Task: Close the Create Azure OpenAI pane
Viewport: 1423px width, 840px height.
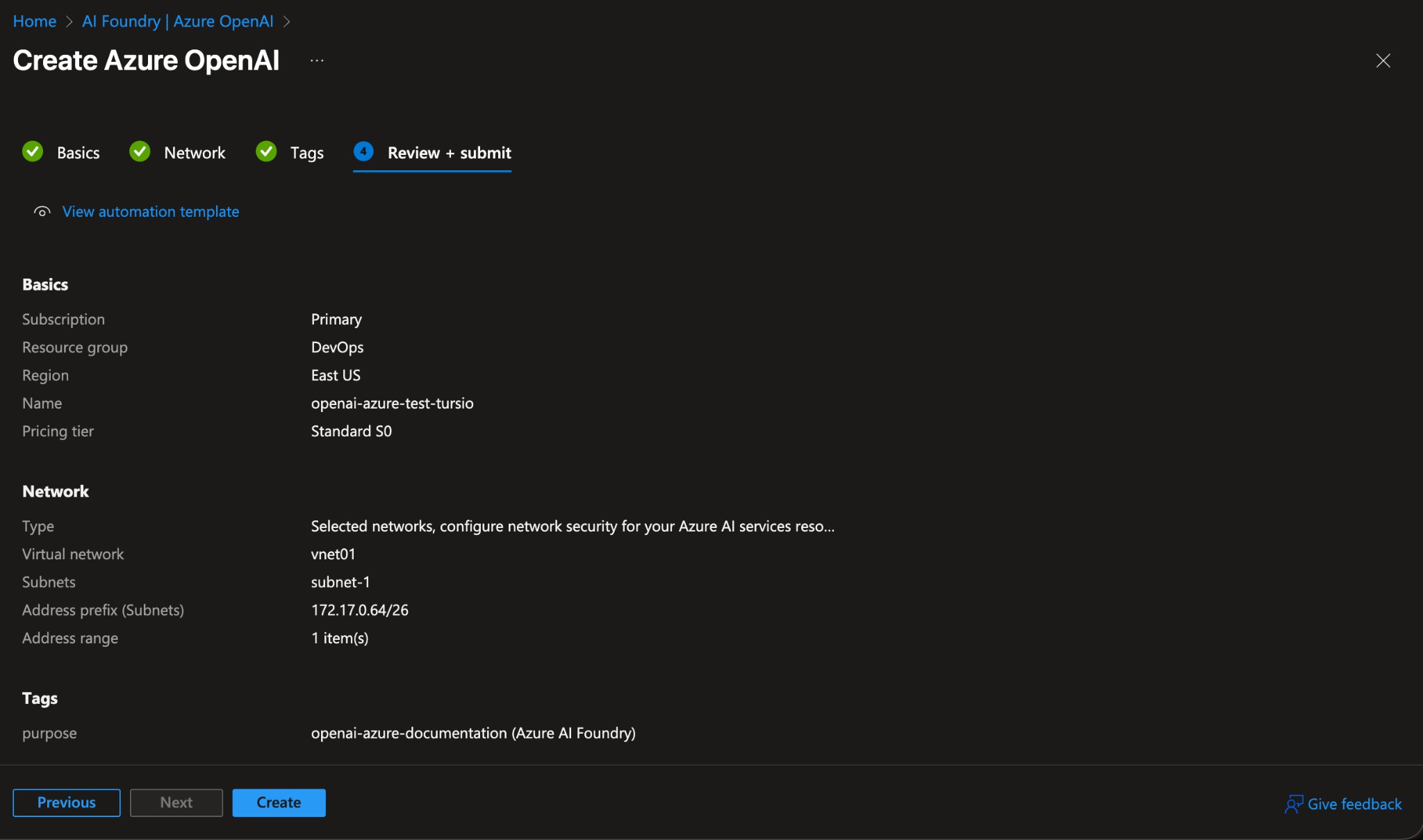Action: click(x=1383, y=60)
